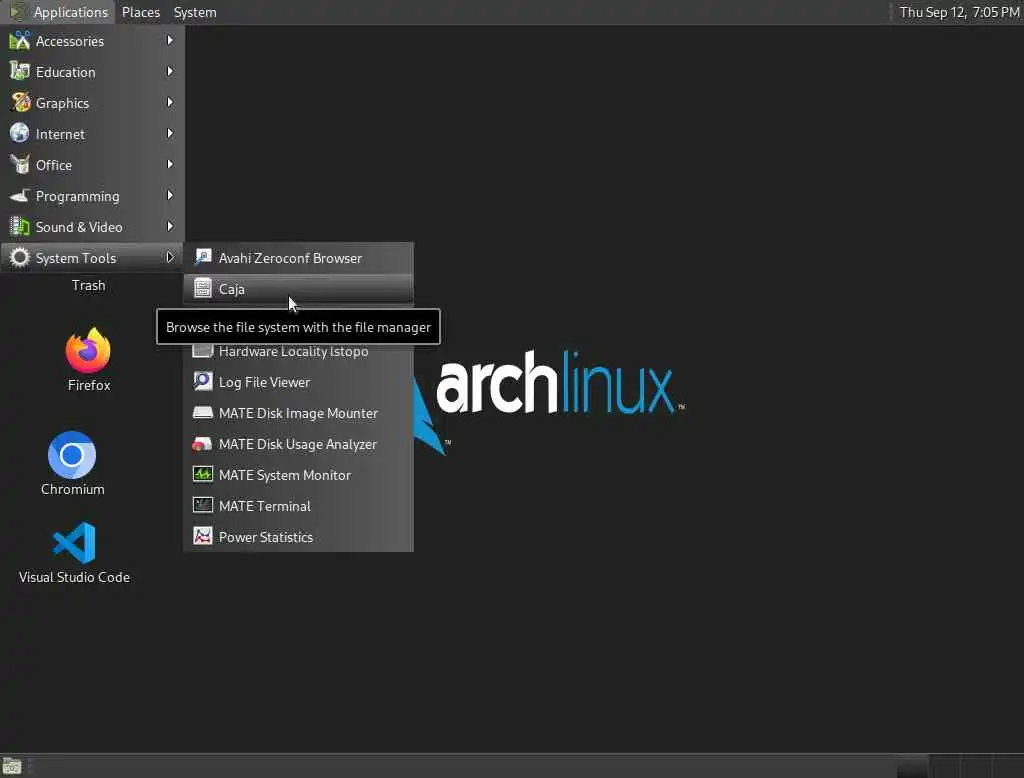The width and height of the screenshot is (1024, 778).
Task: Open MATE Terminal entry
Action: tap(298, 506)
